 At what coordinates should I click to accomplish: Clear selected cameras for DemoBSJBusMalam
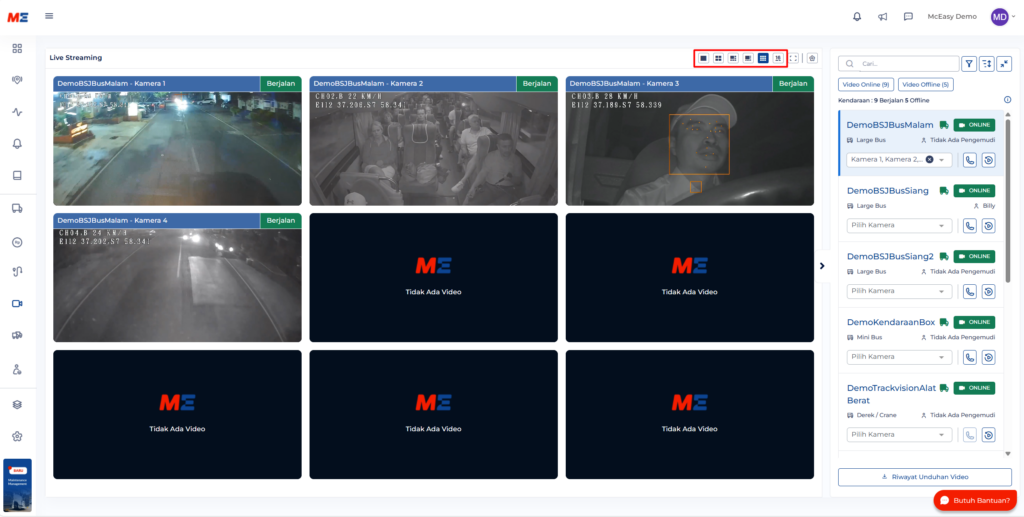point(929,160)
